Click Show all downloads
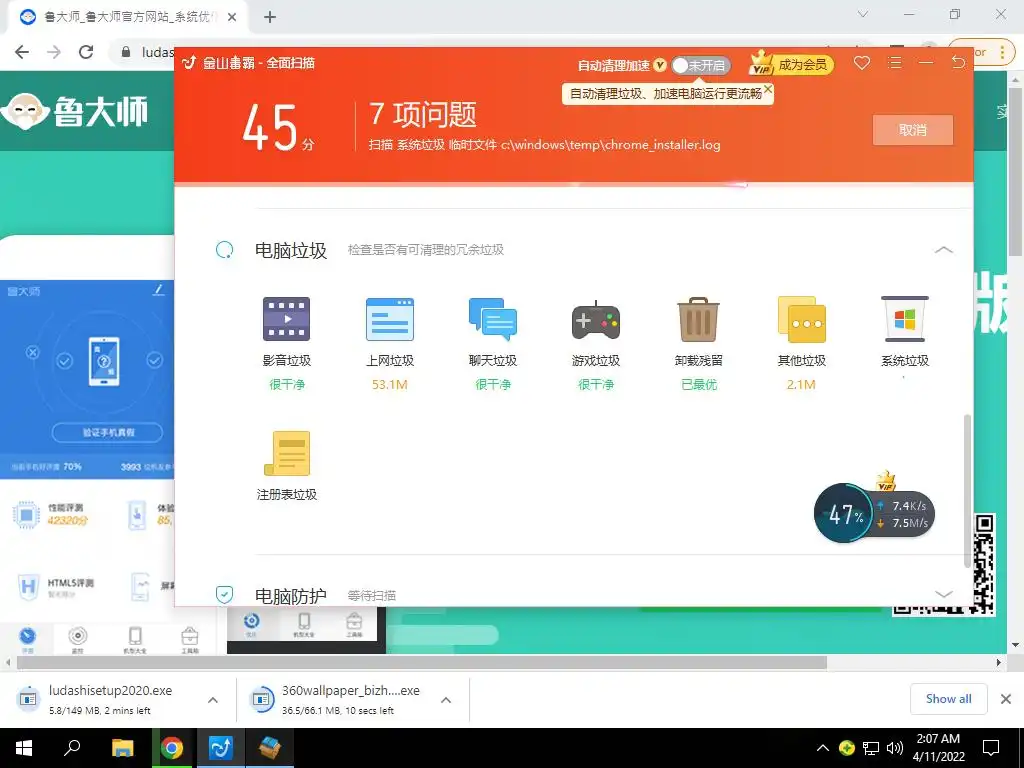This screenshot has width=1024, height=768. [948, 699]
